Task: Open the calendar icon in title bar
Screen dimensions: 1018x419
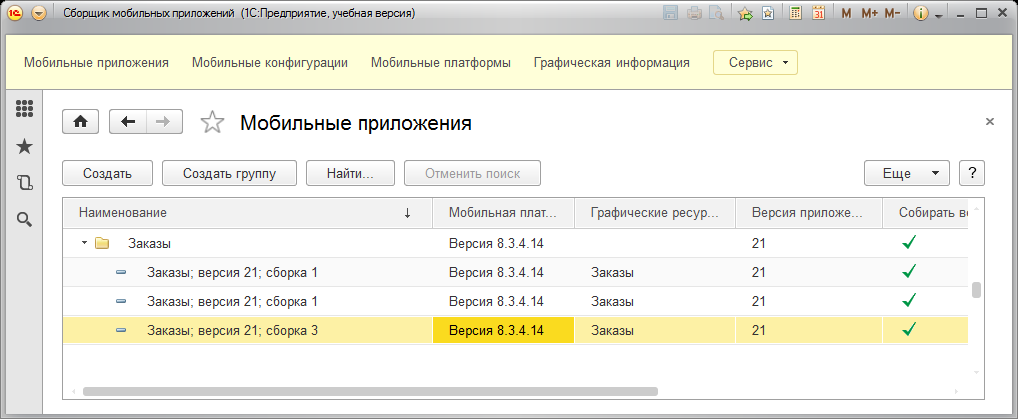Action: click(818, 13)
